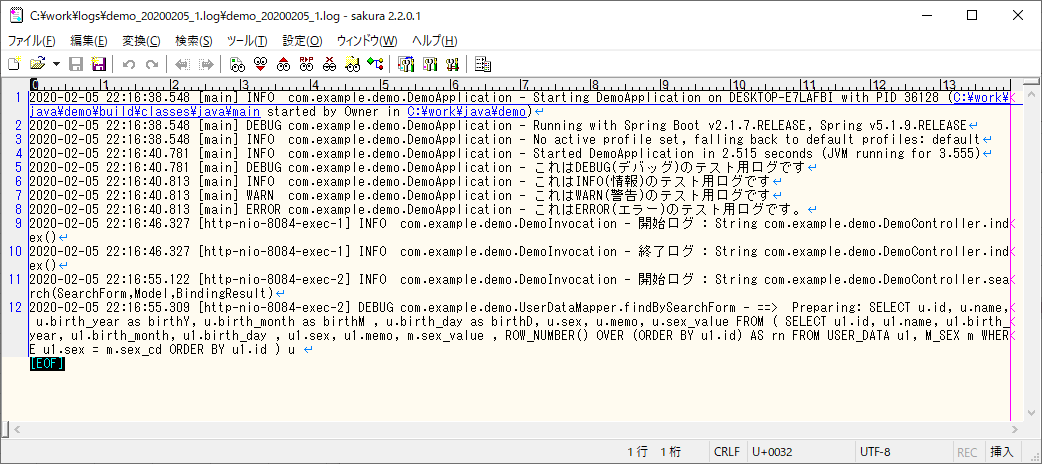
Task: Open the ツール(T) menu
Action: click(x=247, y=41)
